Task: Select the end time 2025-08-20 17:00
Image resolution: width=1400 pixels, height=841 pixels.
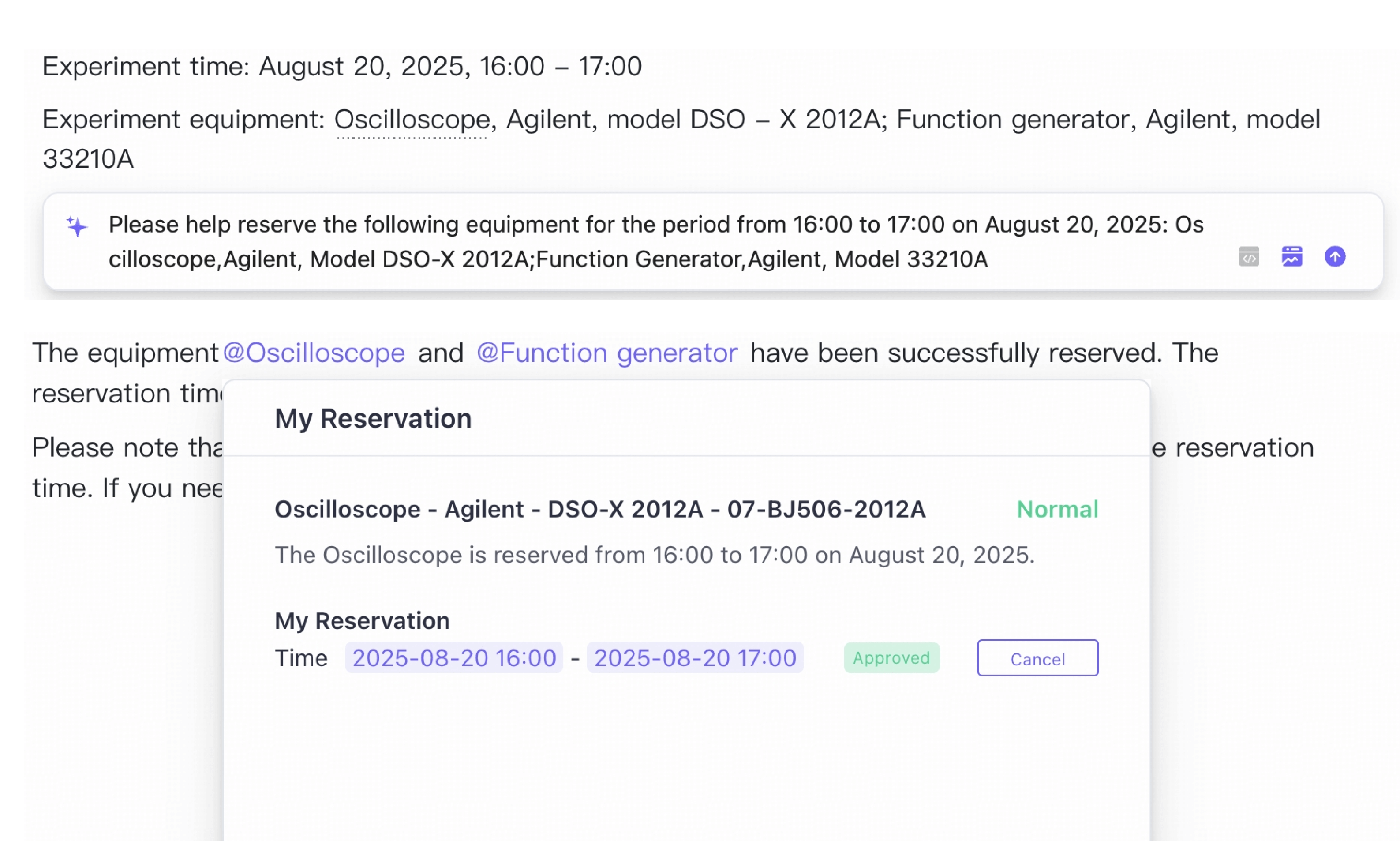Action: pos(695,658)
